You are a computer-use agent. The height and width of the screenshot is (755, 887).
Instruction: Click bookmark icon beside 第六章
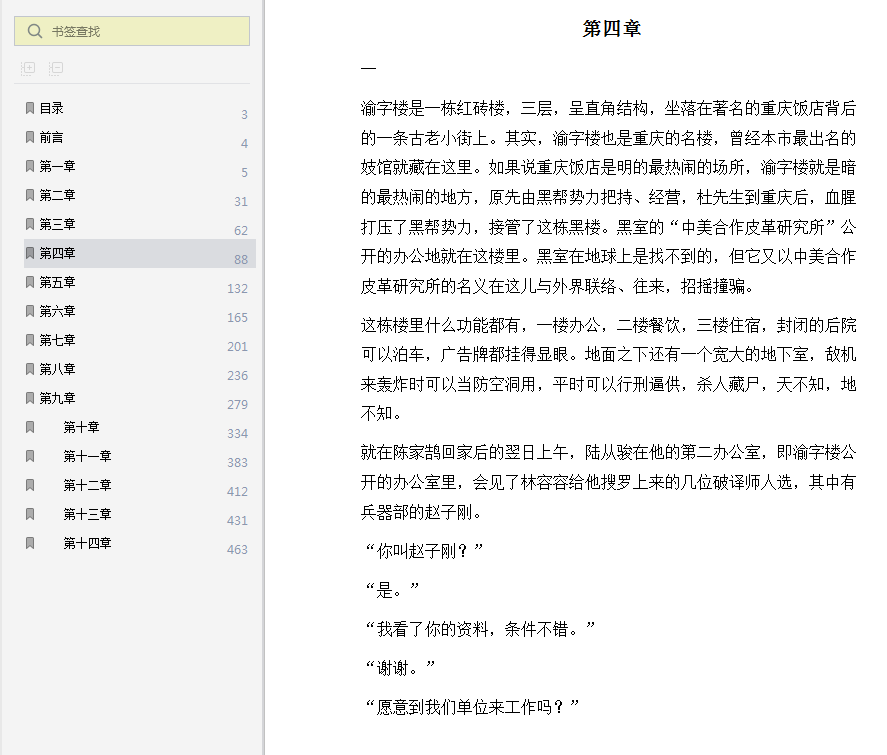pos(30,311)
